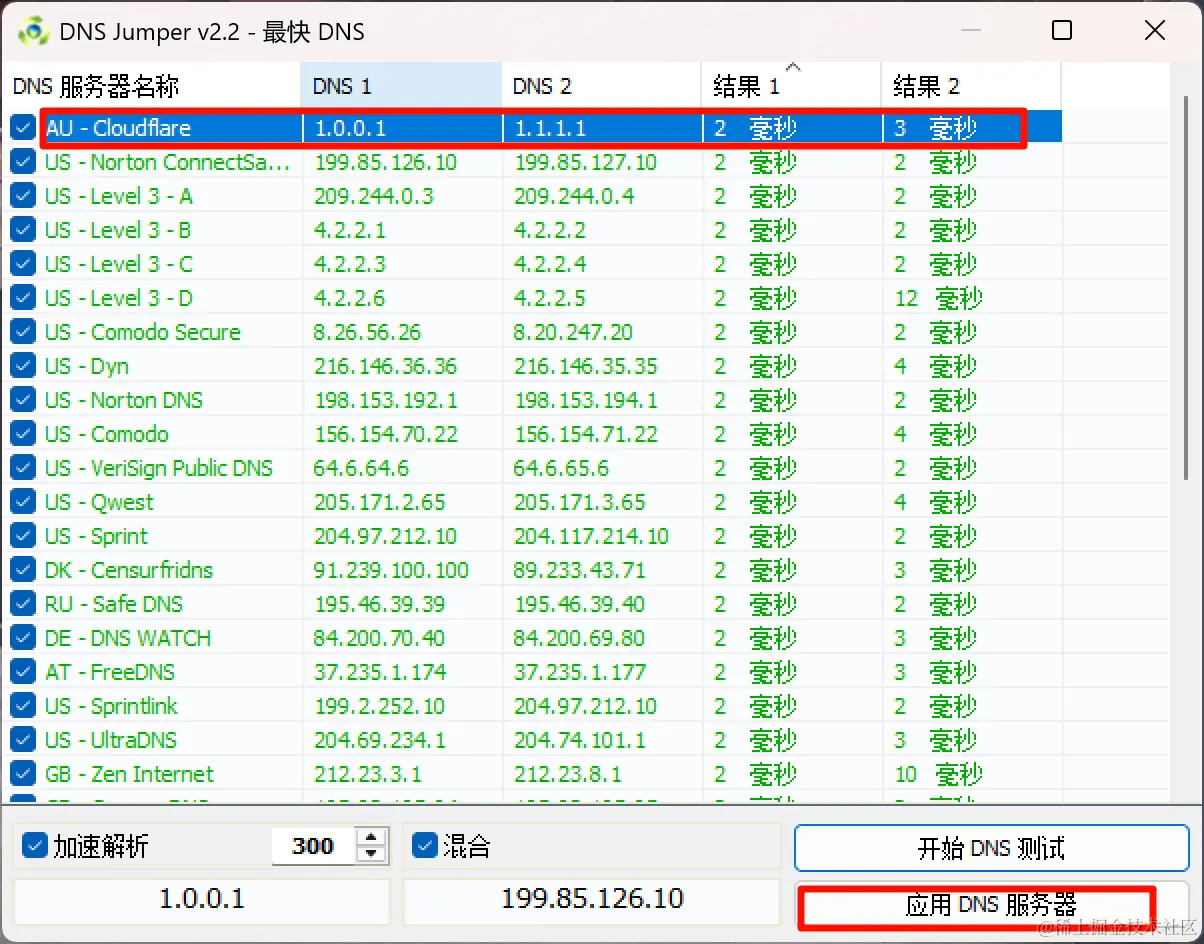Toggle the US - Level 3 - A checkbox
The image size is (1204, 944).
23,196
